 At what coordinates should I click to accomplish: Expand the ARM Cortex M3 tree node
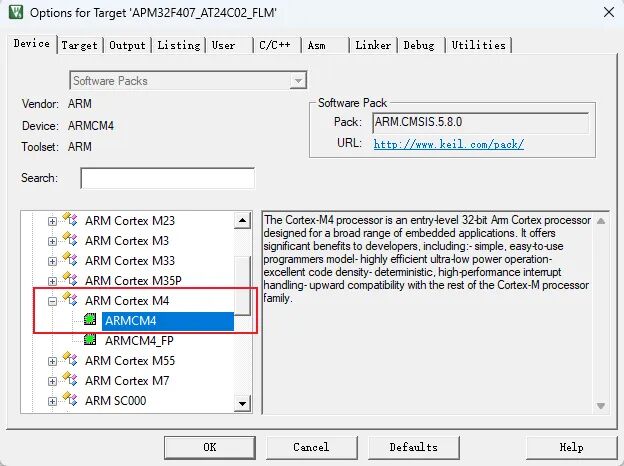pyautogui.click(x=52, y=241)
